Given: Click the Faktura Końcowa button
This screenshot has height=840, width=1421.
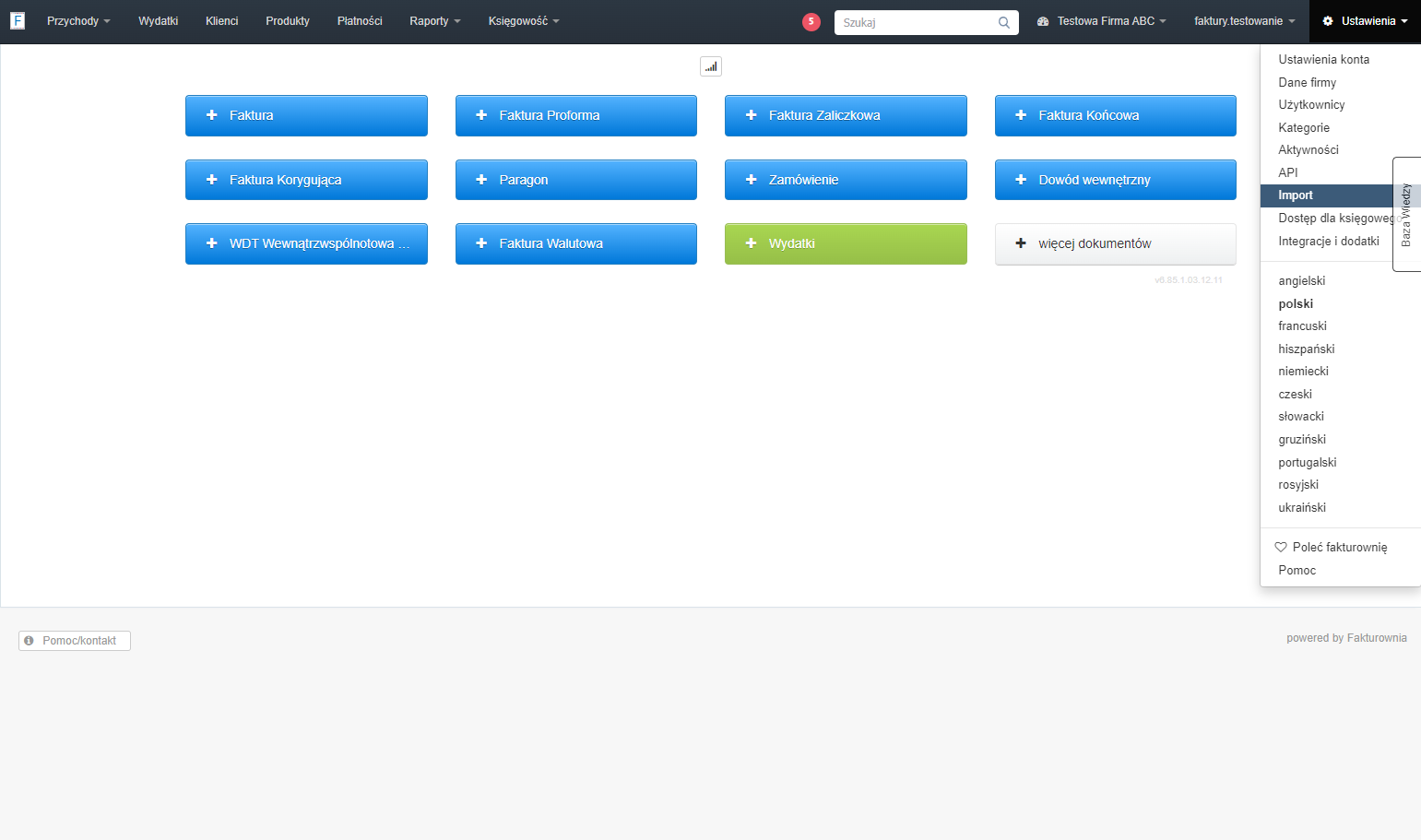Looking at the screenshot, I should pos(1116,115).
